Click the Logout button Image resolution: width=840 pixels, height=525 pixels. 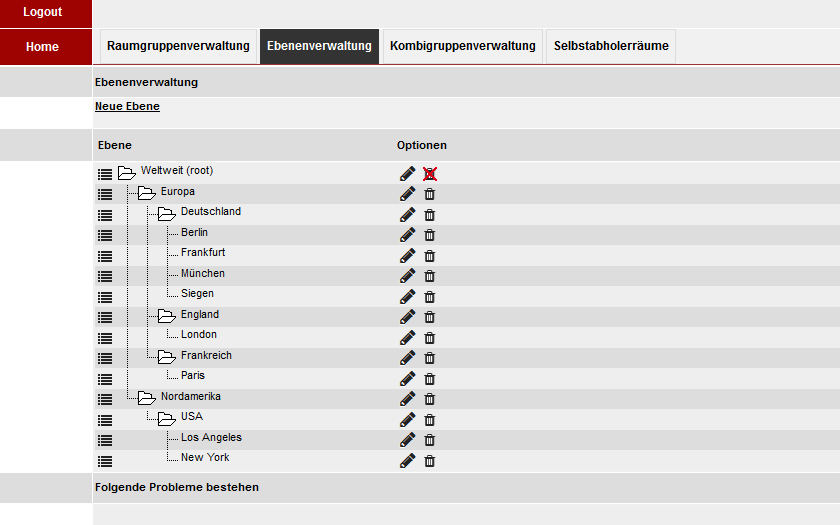[43, 12]
